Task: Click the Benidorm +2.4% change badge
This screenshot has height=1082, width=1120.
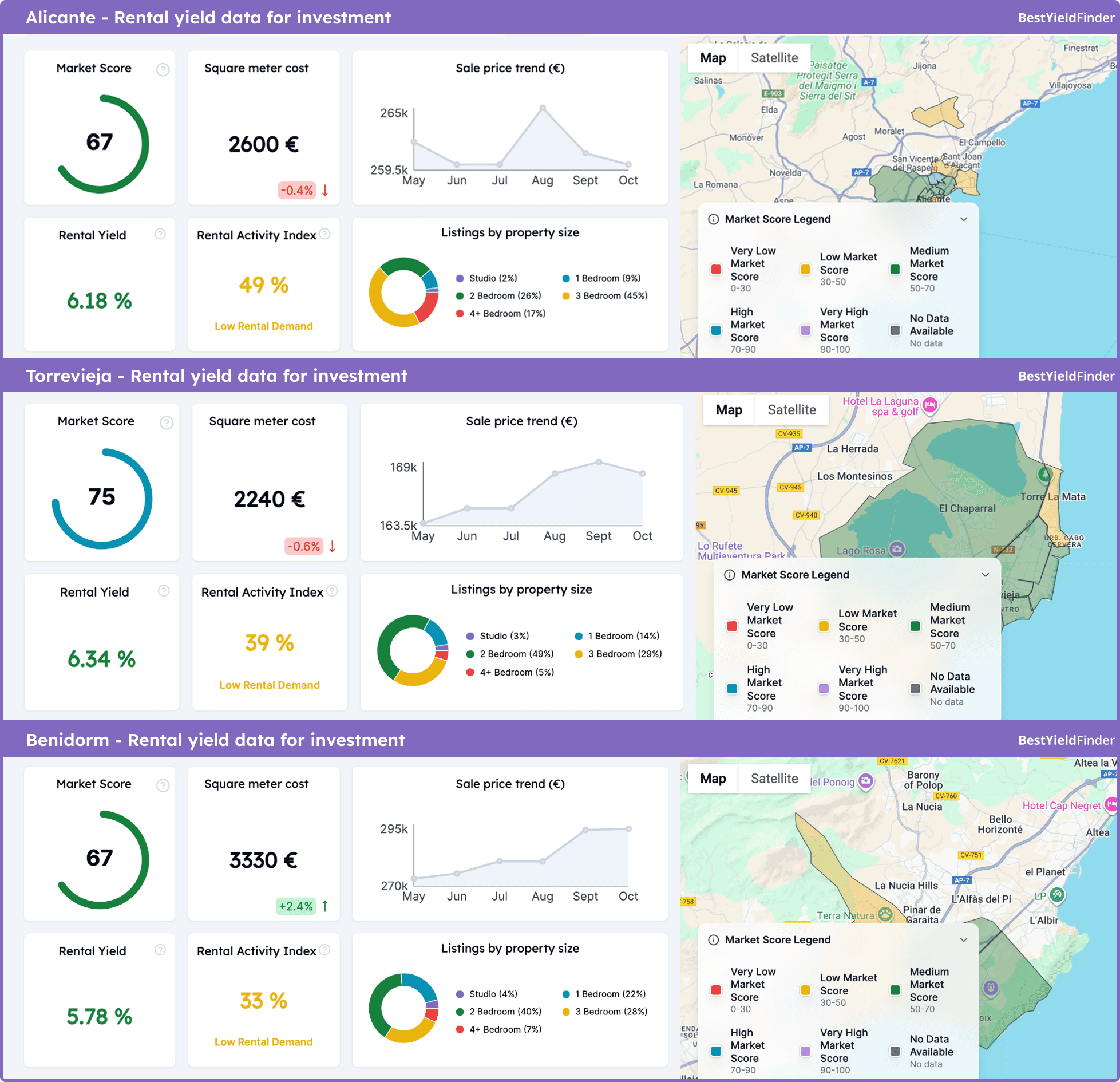Action: point(296,906)
